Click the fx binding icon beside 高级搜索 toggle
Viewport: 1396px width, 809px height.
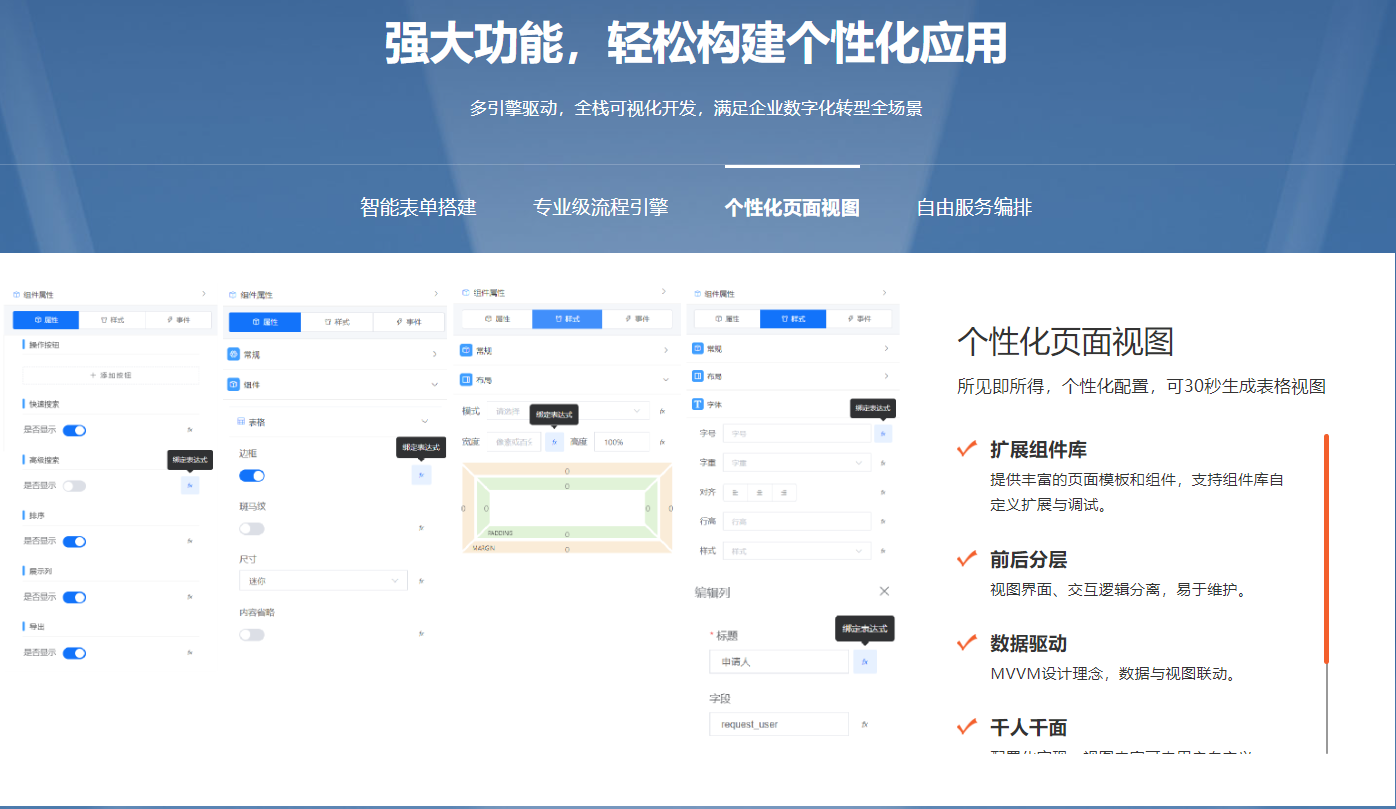coord(189,486)
